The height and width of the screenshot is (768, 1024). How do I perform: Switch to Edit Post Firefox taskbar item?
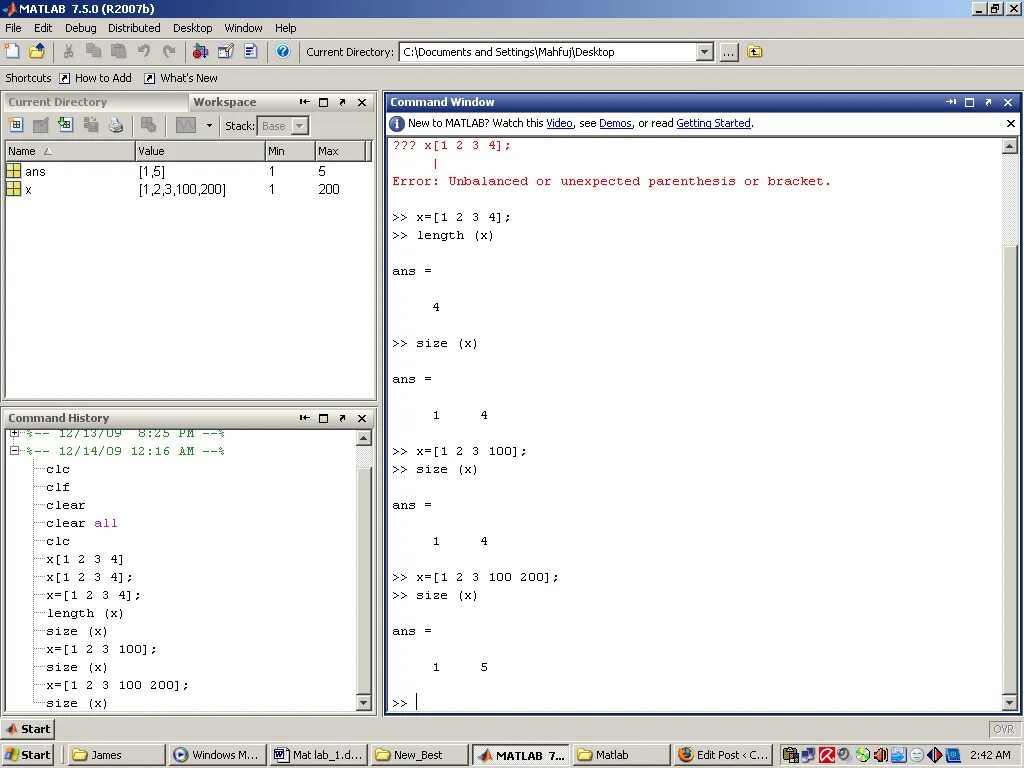(722, 755)
